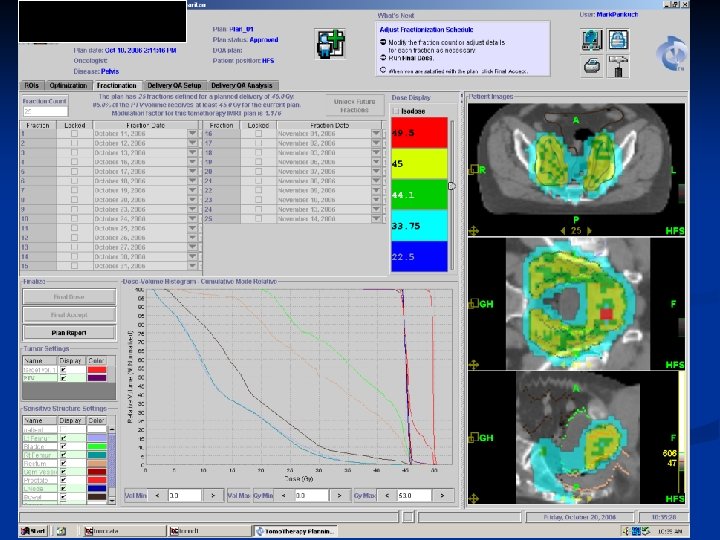This screenshot has height=540, width=720.
Task: Open the Delivery QA Analysis tab
Action: coord(242,85)
